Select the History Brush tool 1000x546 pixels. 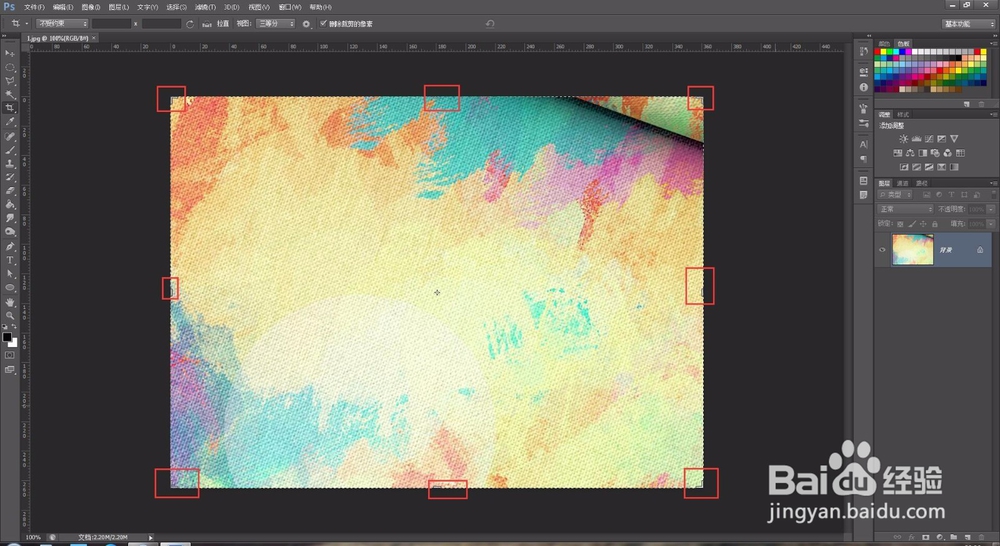click(x=10, y=177)
